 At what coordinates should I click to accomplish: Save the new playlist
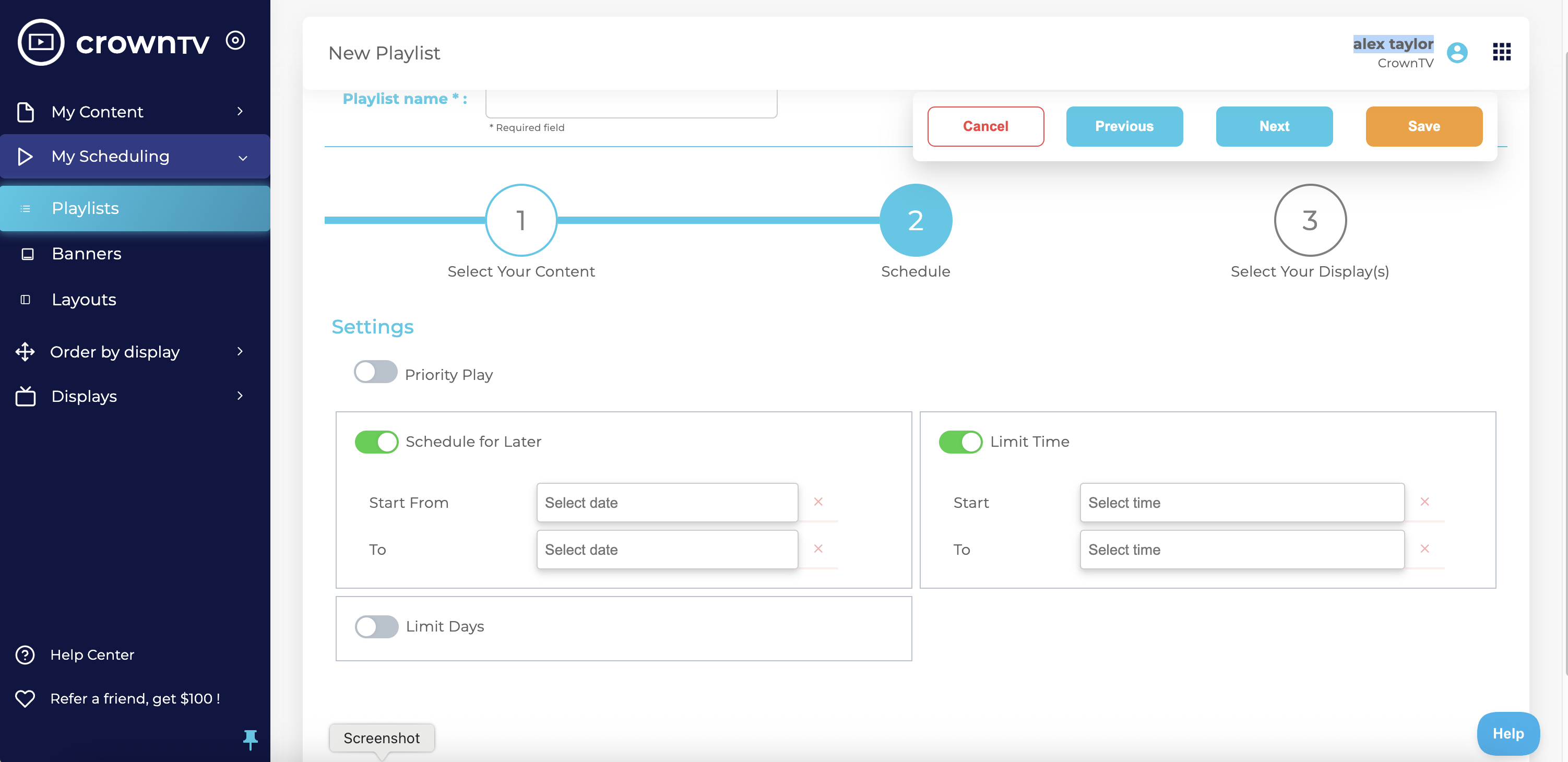point(1424,126)
